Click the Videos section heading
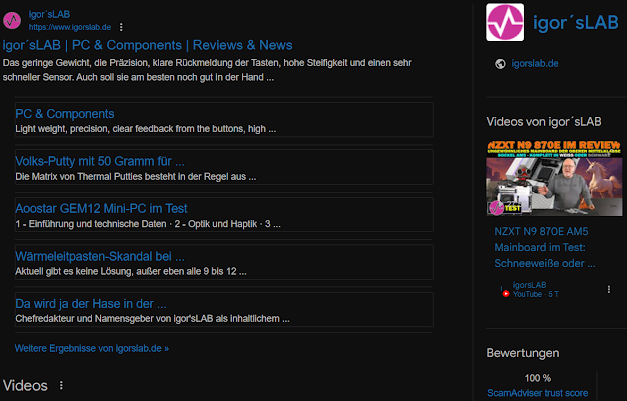The width and height of the screenshot is (627, 401). tap(25, 385)
